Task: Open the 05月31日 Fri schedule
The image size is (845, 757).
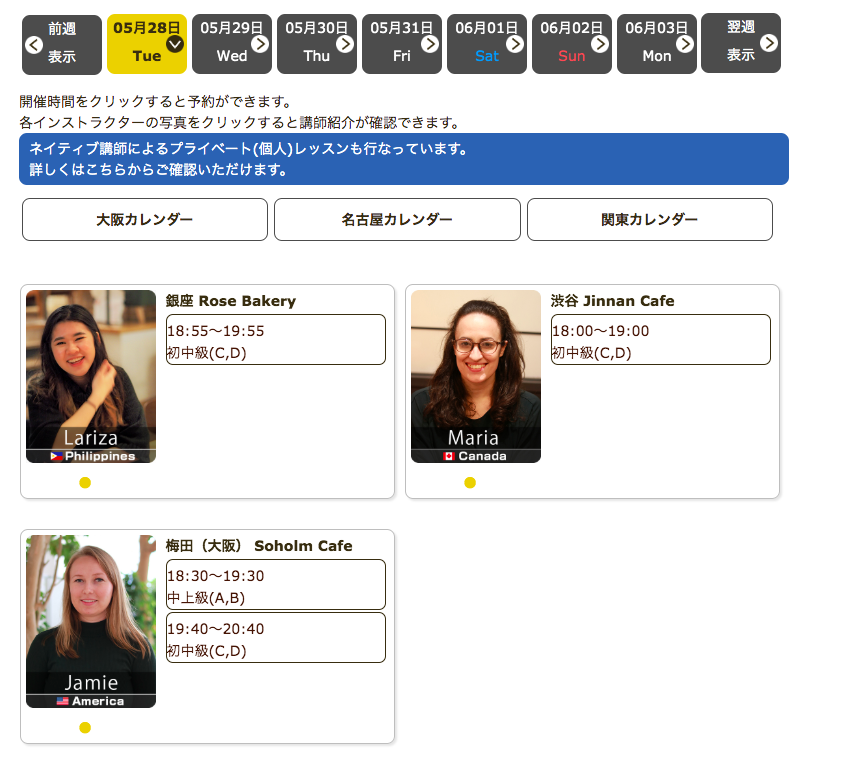Action: point(401,44)
